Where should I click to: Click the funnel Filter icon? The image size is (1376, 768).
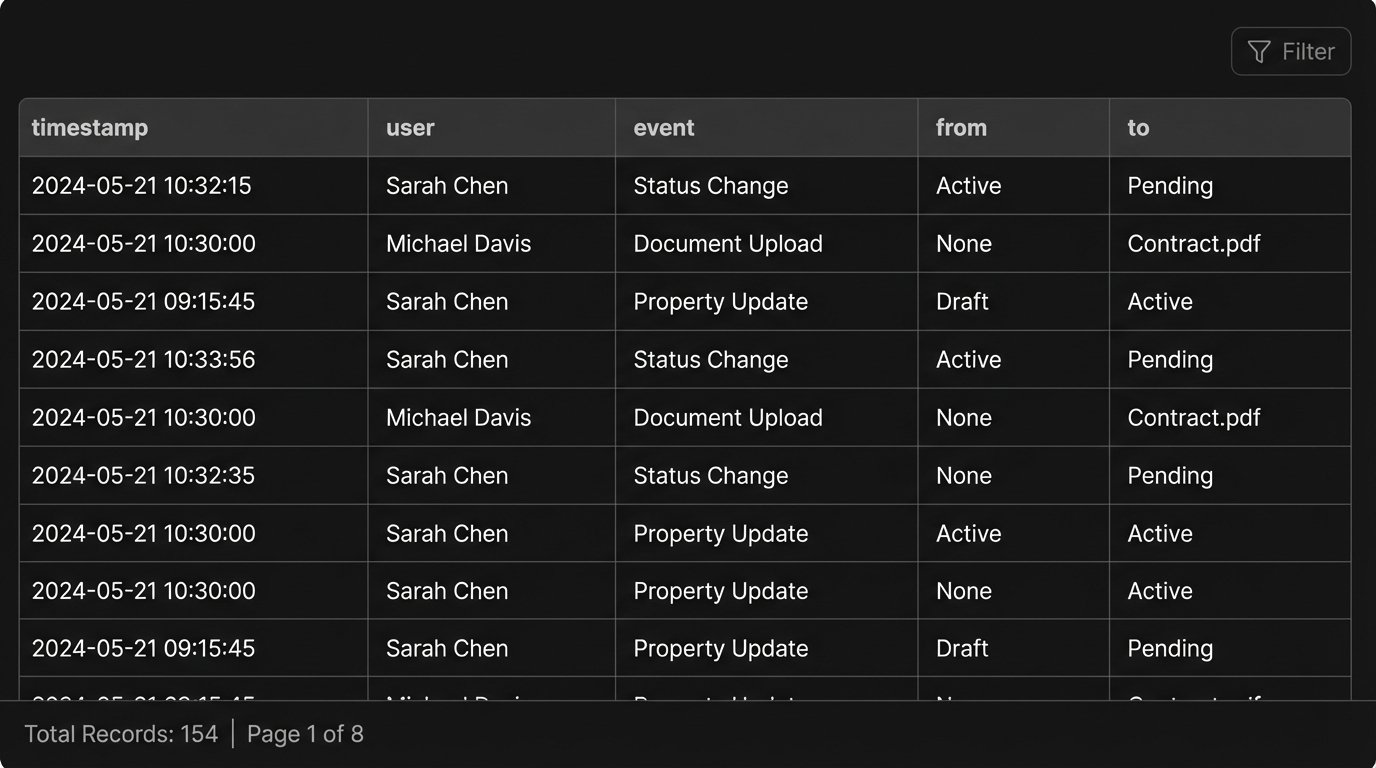(1259, 52)
